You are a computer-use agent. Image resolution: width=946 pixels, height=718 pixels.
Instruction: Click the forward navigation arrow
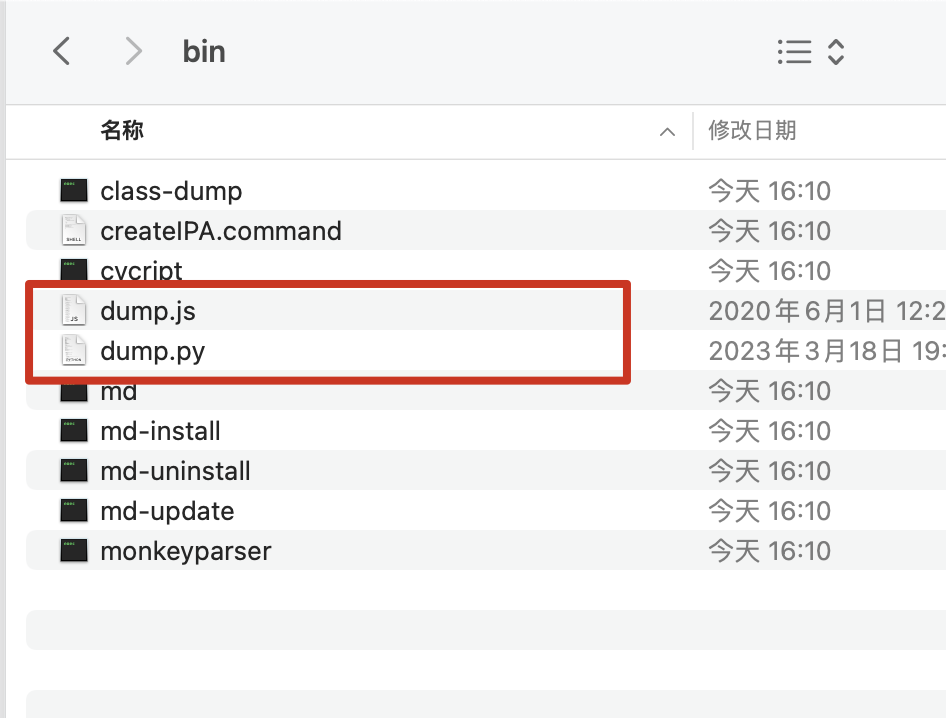pos(133,51)
